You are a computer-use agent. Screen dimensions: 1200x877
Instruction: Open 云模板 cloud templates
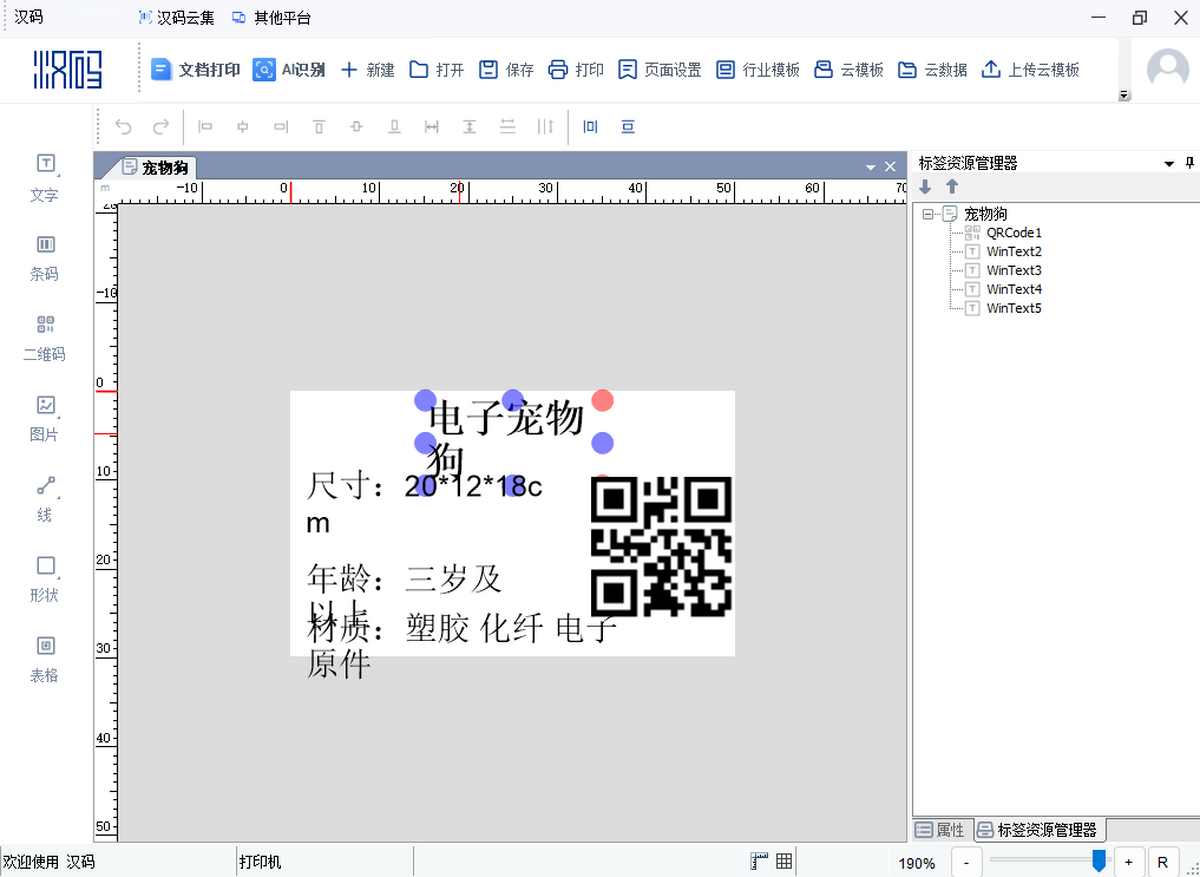click(849, 70)
